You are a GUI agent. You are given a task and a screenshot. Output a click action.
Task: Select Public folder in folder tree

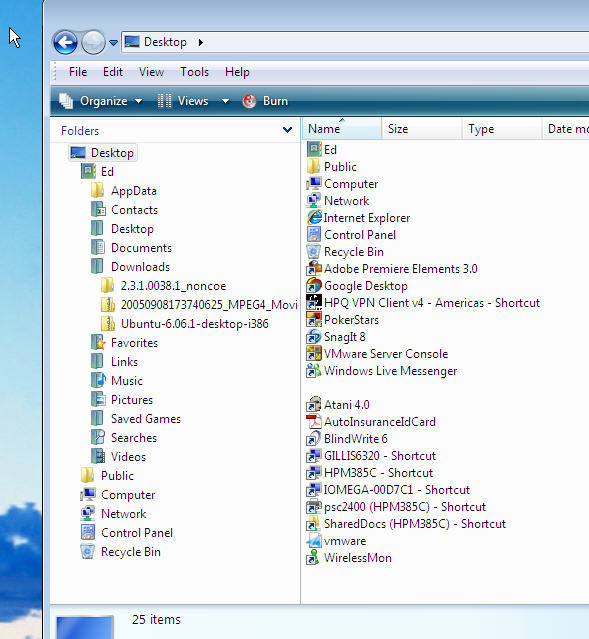coord(107,476)
